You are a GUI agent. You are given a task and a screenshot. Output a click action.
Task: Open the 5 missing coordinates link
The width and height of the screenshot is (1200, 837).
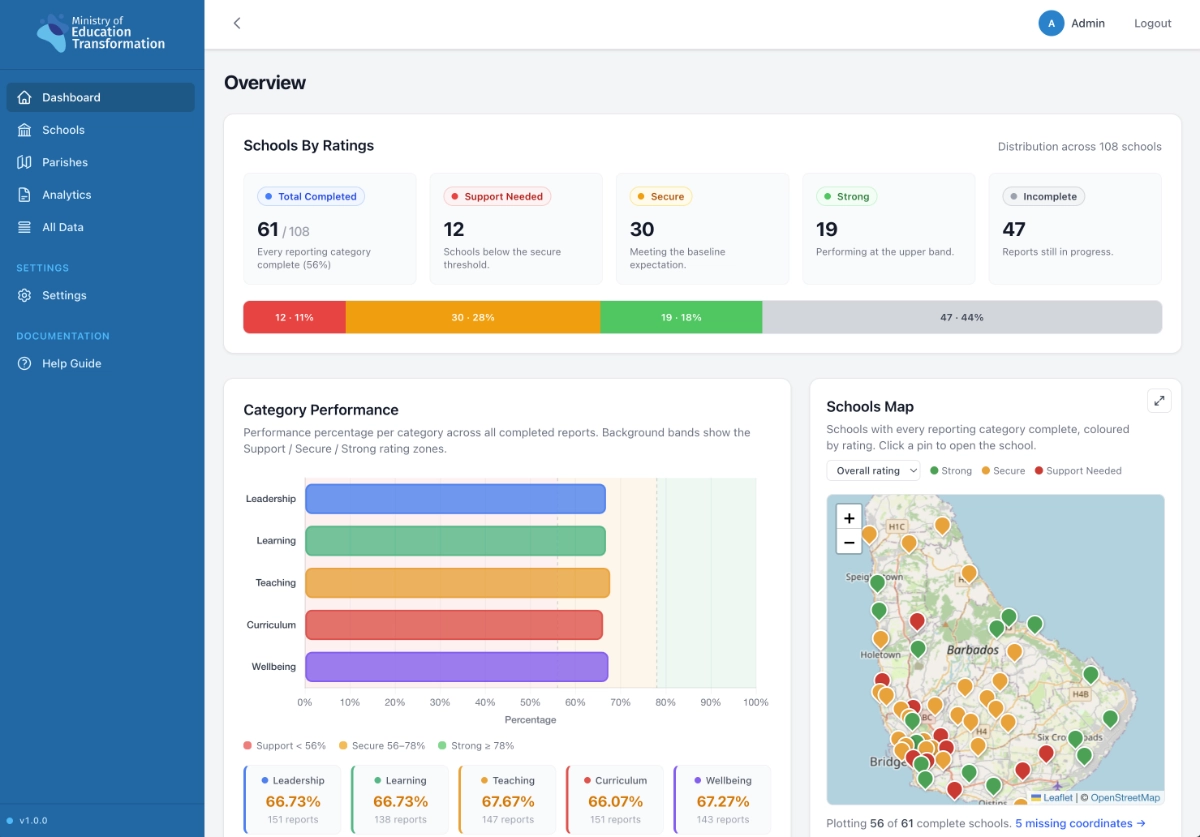click(x=1080, y=824)
